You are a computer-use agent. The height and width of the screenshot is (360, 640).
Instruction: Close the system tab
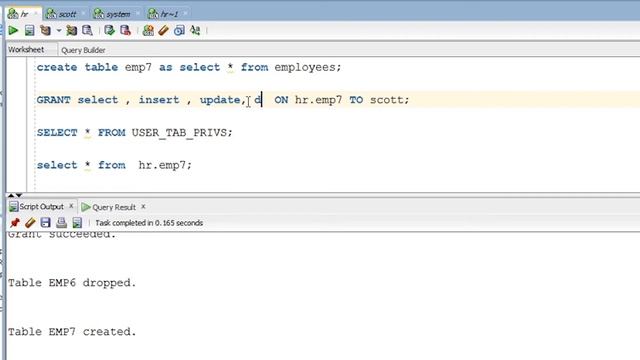tap(138, 14)
